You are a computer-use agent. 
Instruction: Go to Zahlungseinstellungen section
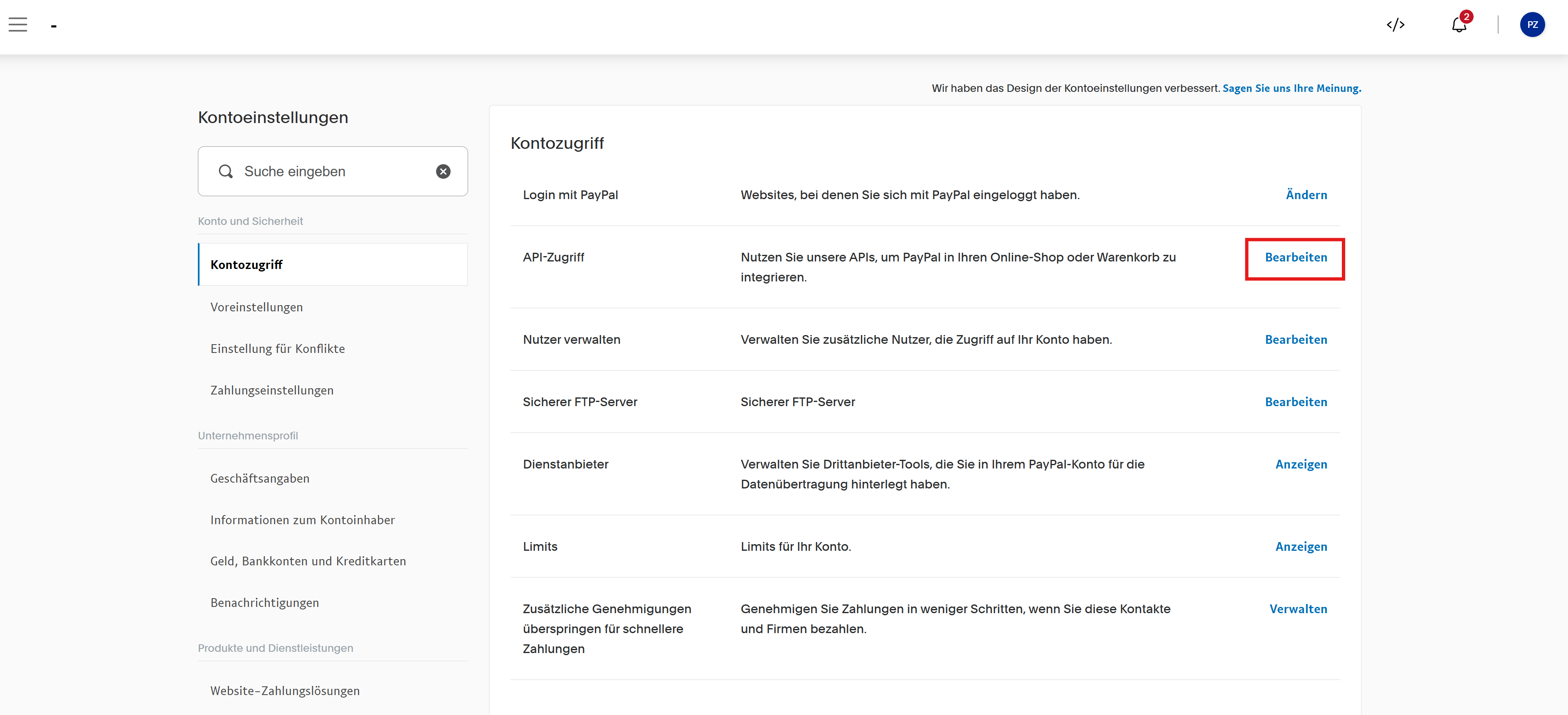pos(271,390)
